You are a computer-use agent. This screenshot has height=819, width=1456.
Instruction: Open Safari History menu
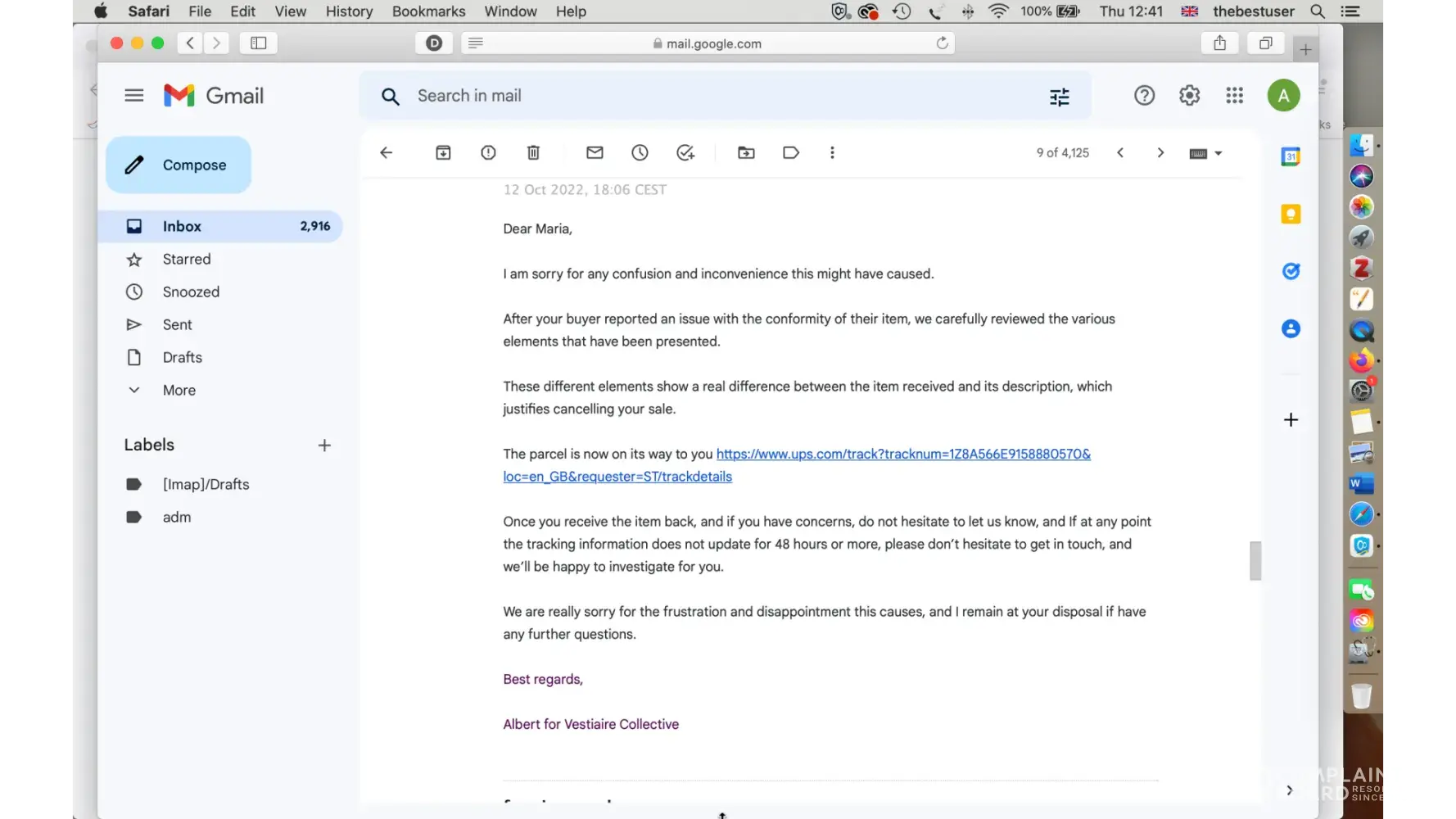tap(349, 11)
